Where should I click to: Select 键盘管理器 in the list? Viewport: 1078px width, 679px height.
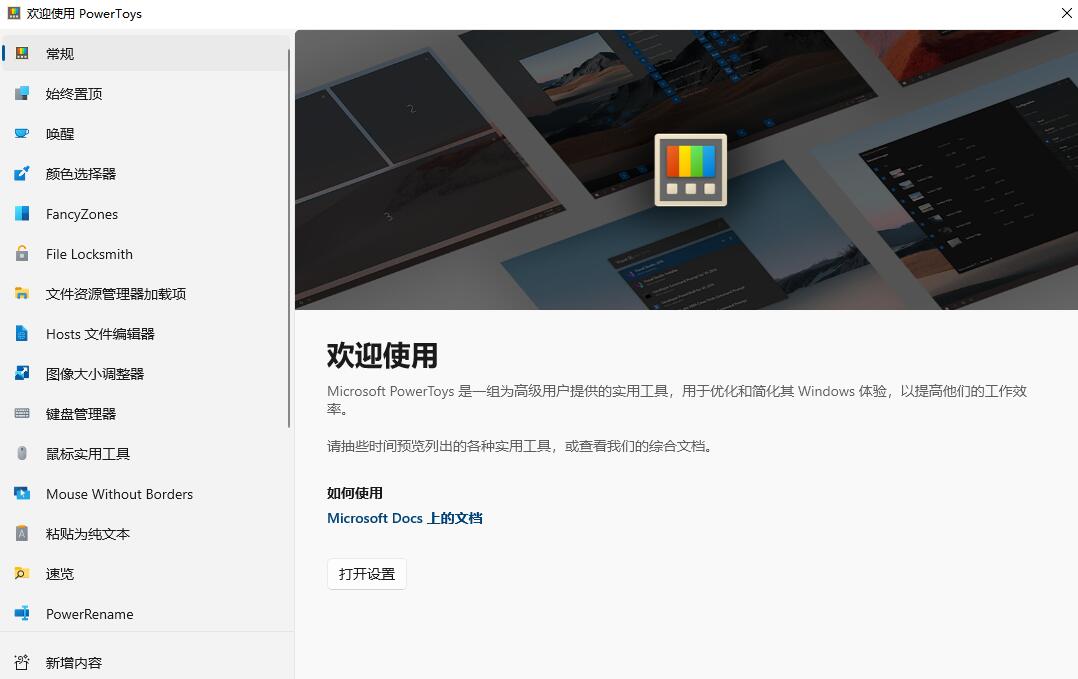tap(145, 413)
